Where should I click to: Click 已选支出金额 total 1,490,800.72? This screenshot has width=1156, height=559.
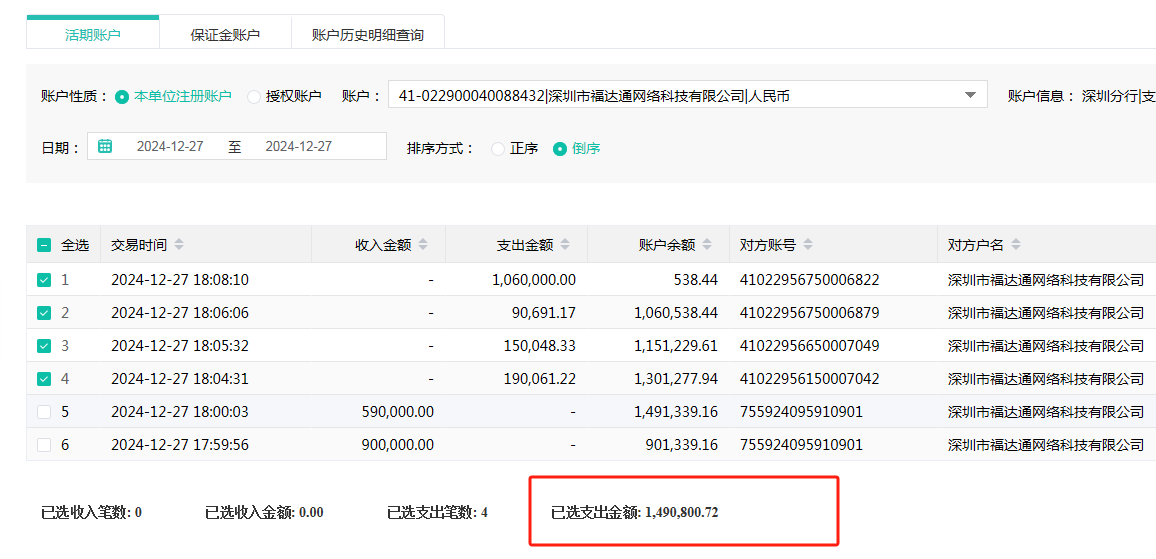635,513
